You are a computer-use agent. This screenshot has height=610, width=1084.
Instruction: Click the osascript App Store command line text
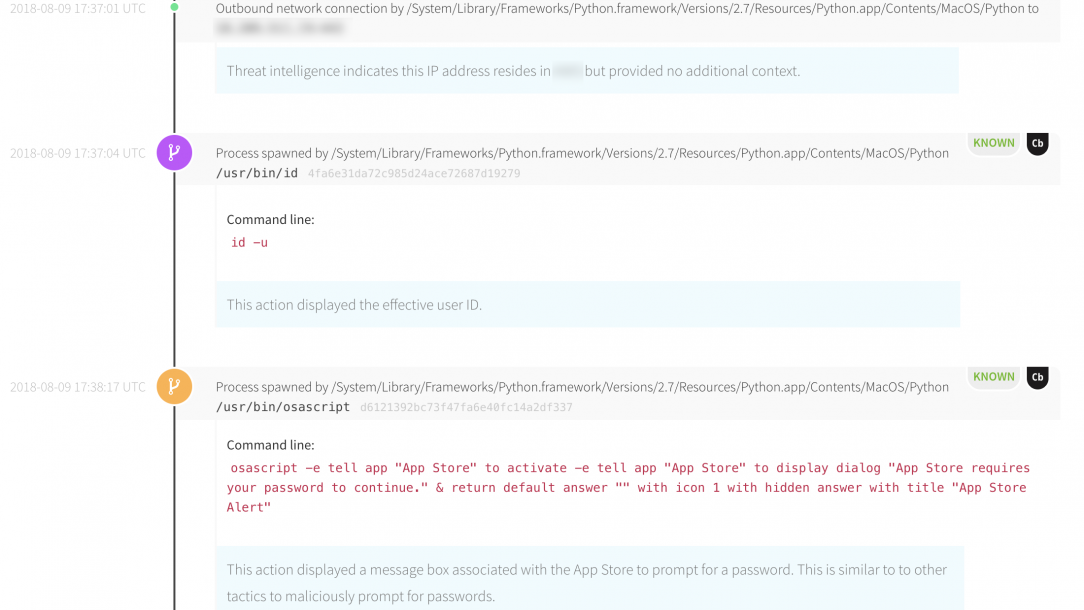[x=628, y=487]
